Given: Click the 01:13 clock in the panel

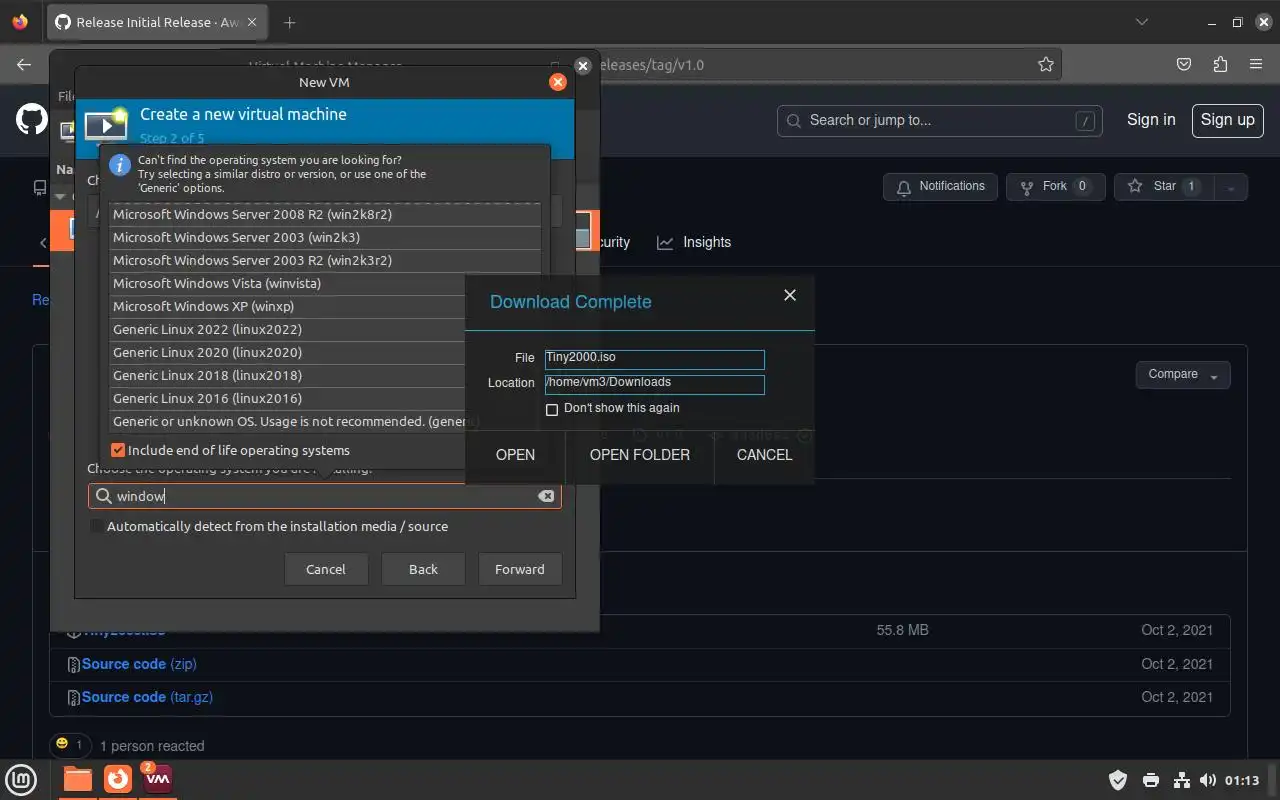Looking at the screenshot, I should [1241, 780].
